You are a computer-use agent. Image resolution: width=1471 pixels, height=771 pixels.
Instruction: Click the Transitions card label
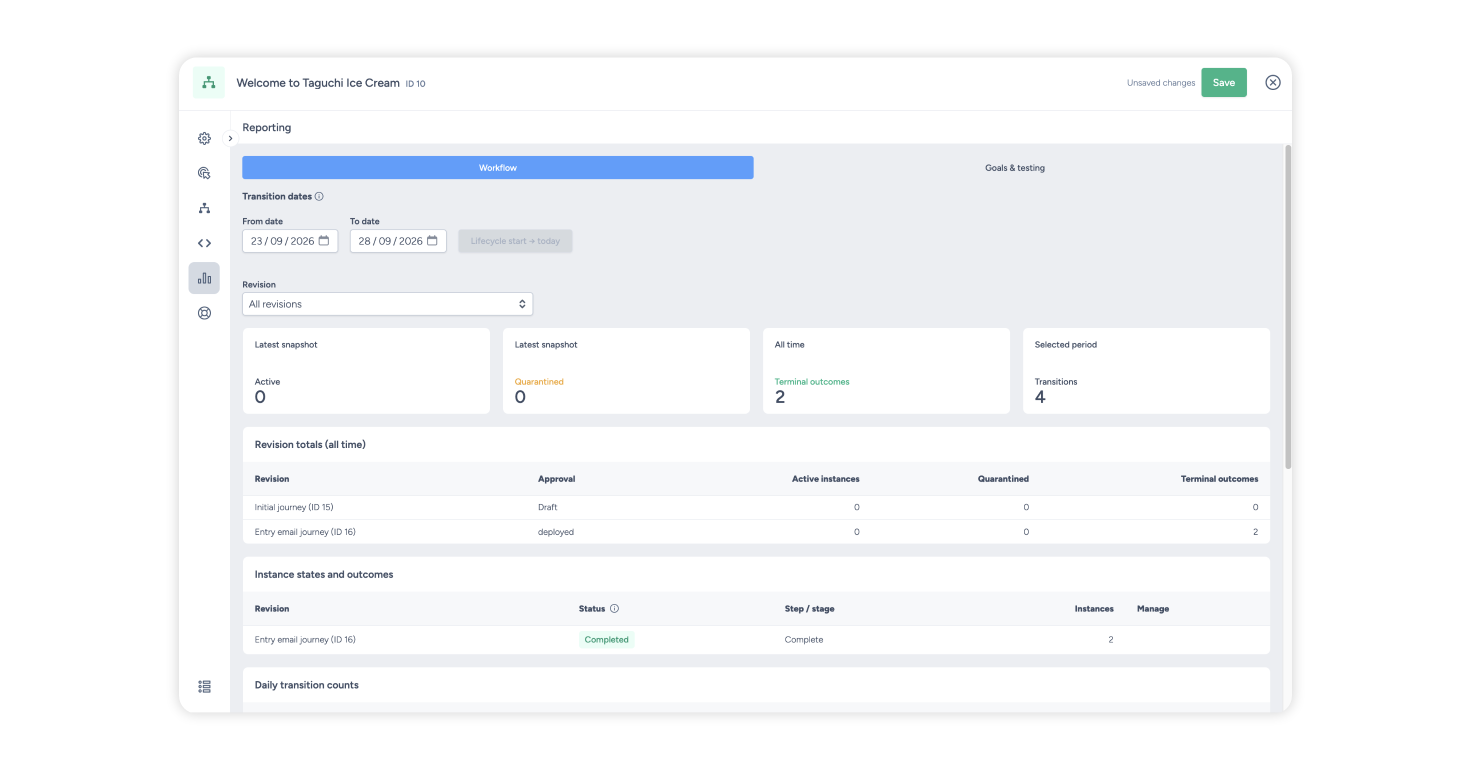tap(1056, 382)
